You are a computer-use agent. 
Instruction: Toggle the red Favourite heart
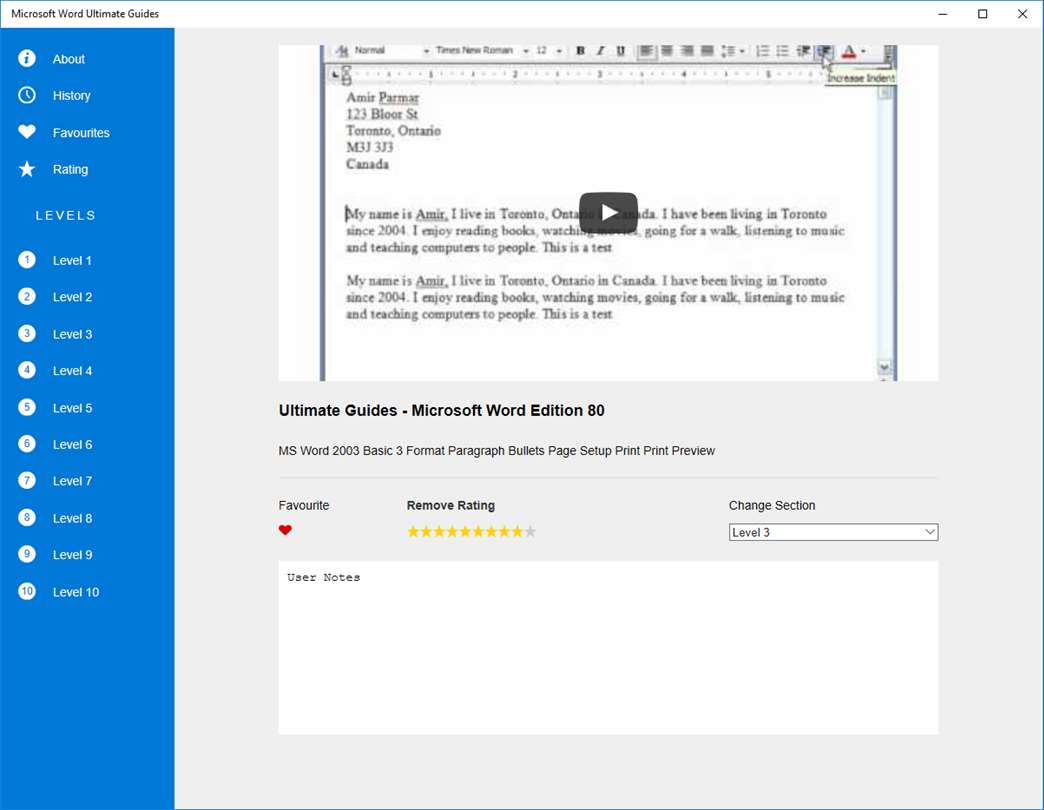(x=285, y=530)
